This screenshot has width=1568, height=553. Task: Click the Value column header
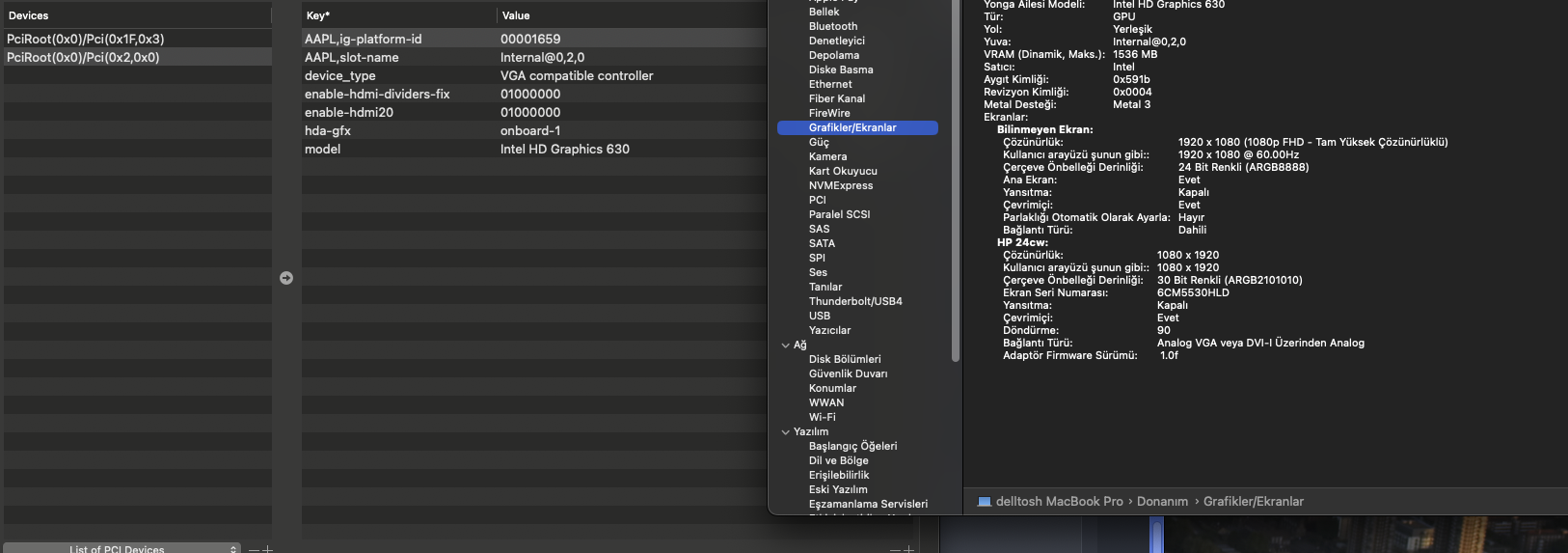516,15
